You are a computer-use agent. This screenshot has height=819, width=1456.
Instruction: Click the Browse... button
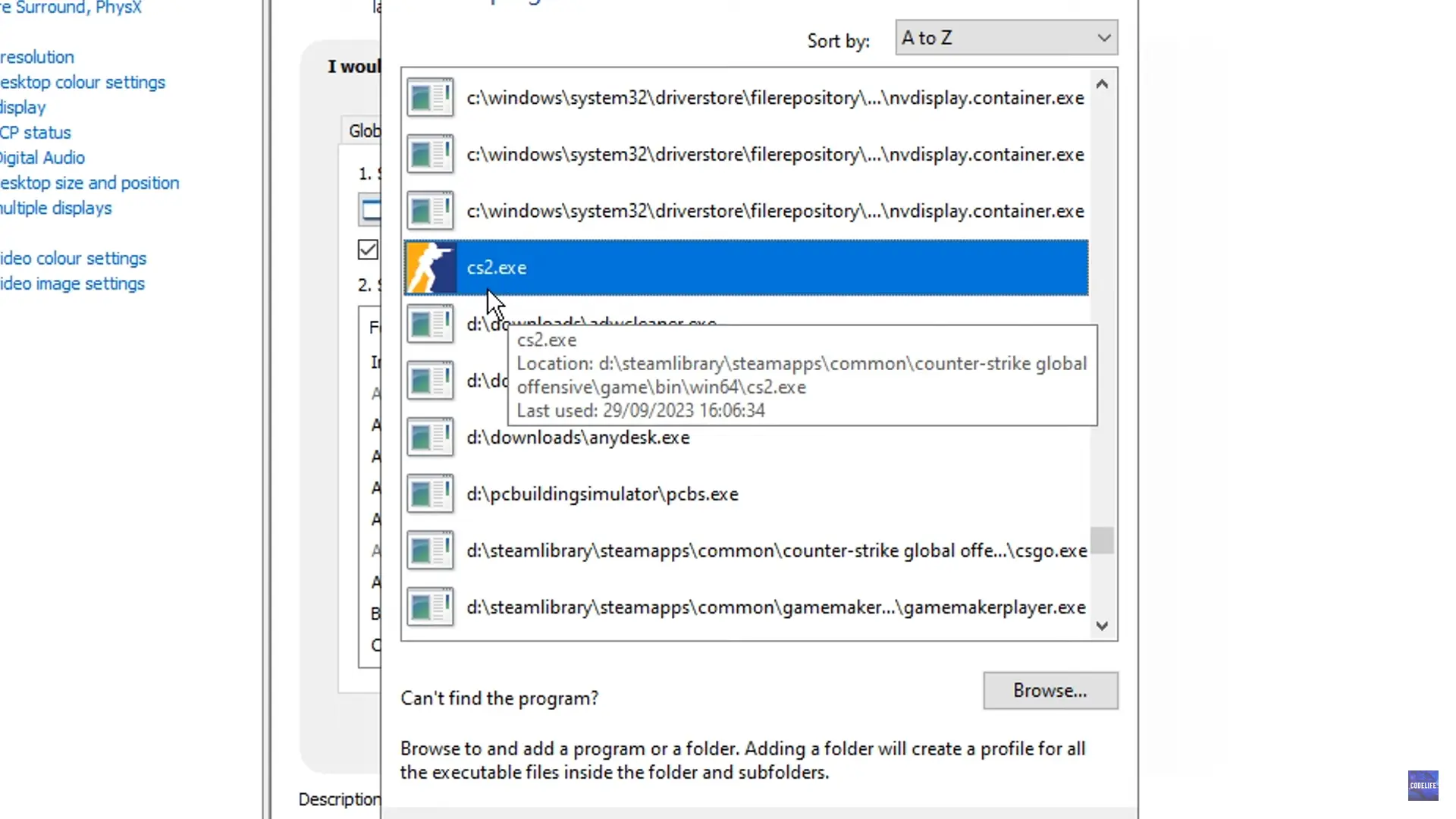pos(1050,691)
